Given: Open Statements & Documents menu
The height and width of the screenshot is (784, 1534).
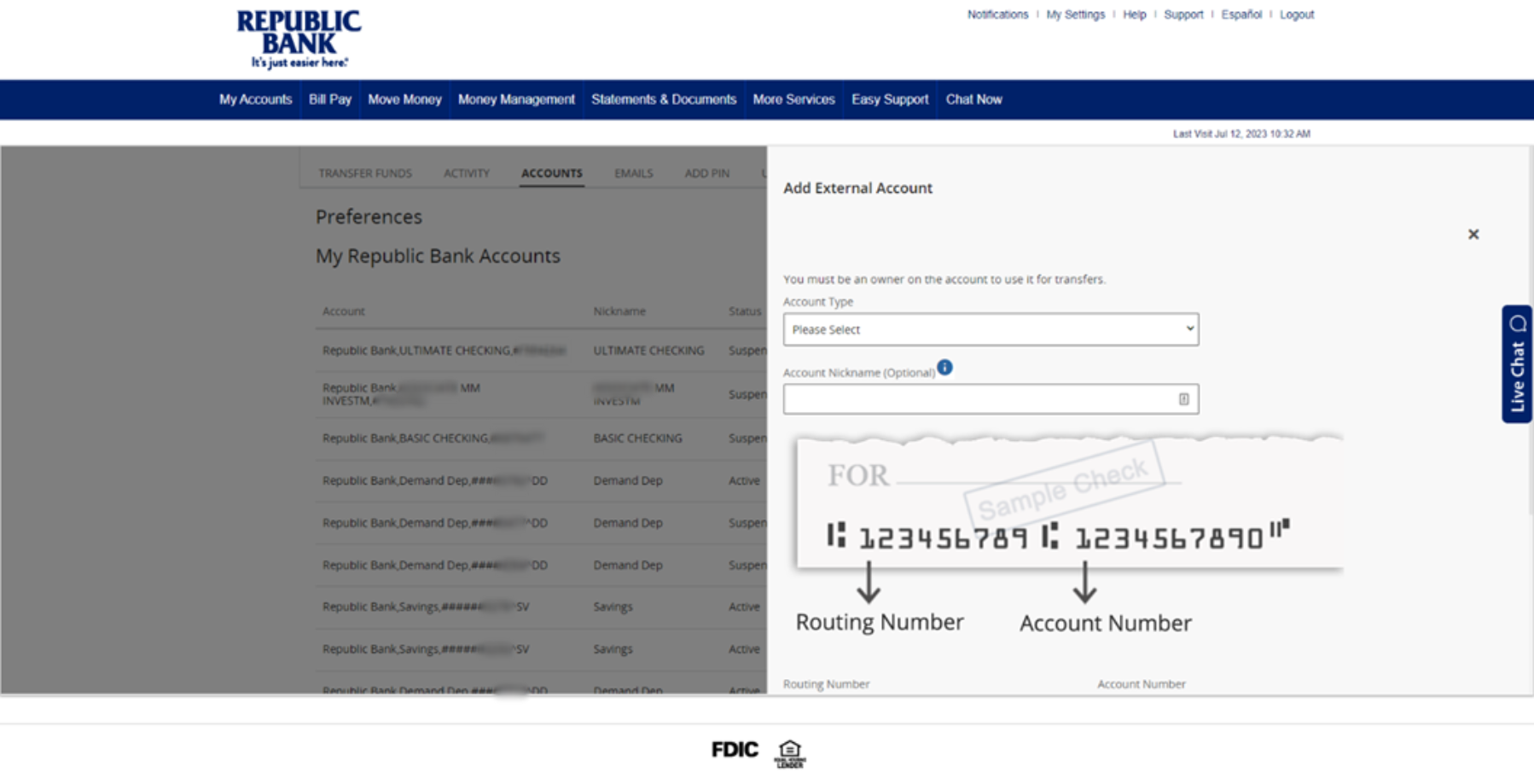Looking at the screenshot, I should click(664, 100).
